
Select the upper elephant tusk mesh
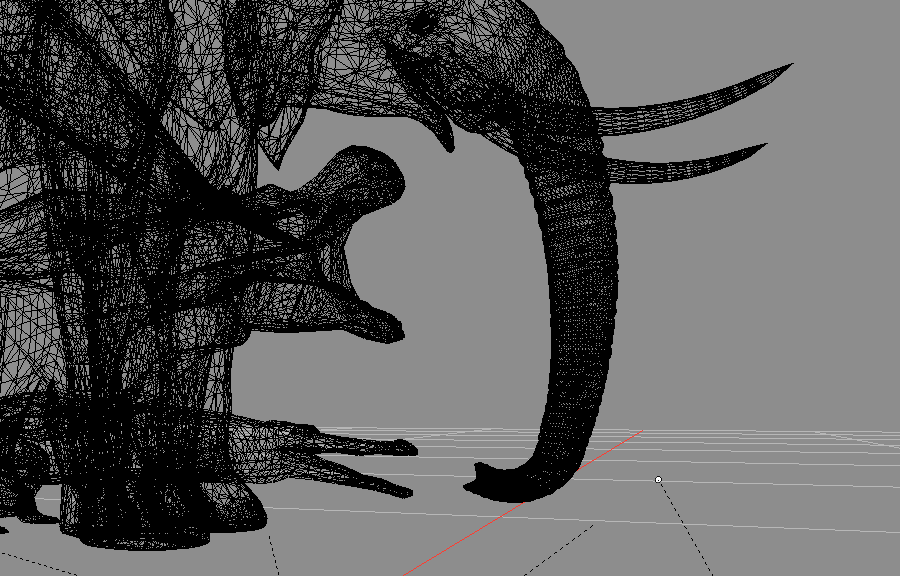pyautogui.click(x=689, y=106)
